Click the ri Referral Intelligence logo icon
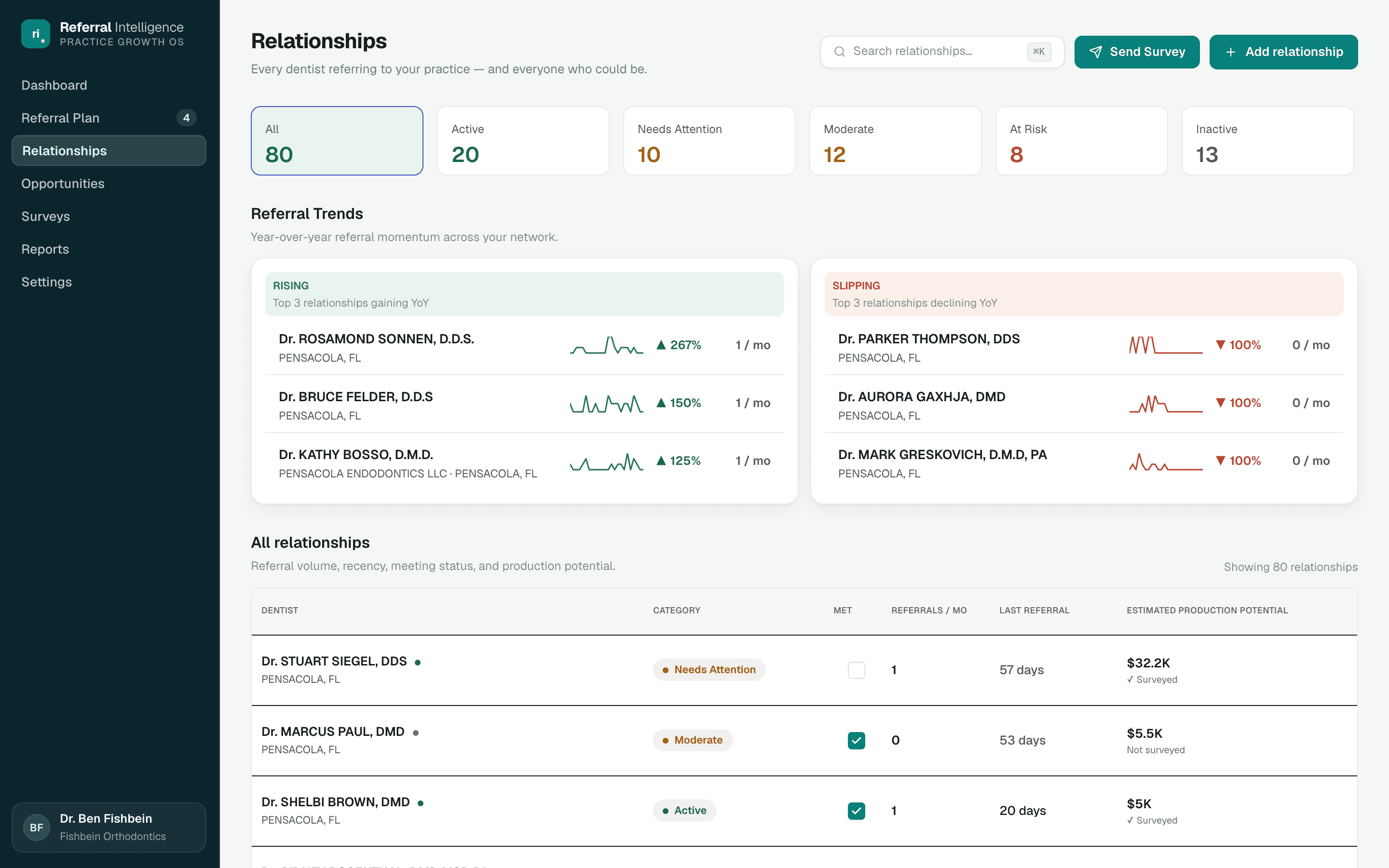This screenshot has height=868, width=1389. point(36,34)
